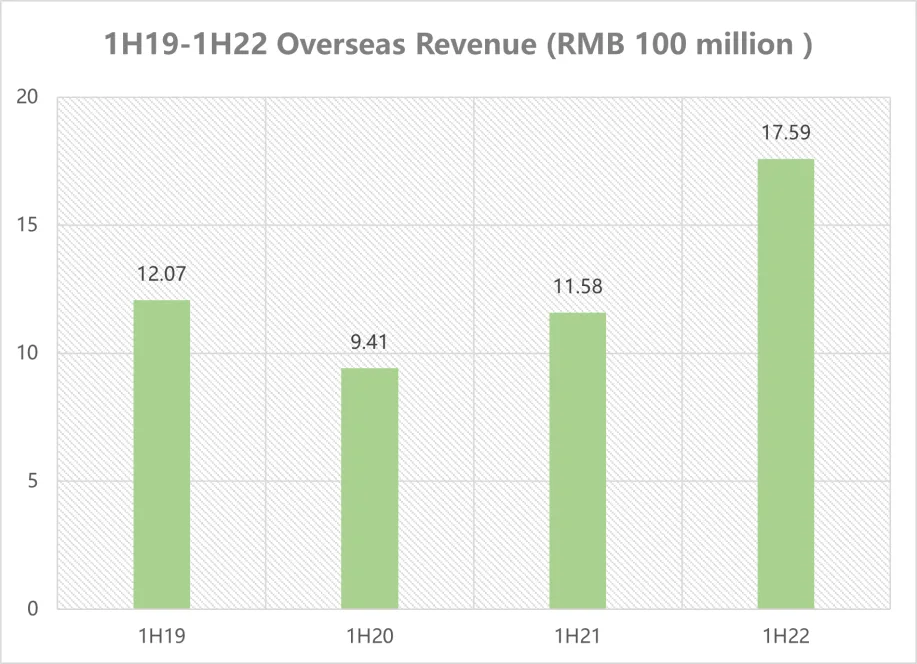The width and height of the screenshot is (917, 664).
Task: Click the 11.58 data label
Action: coord(577,287)
